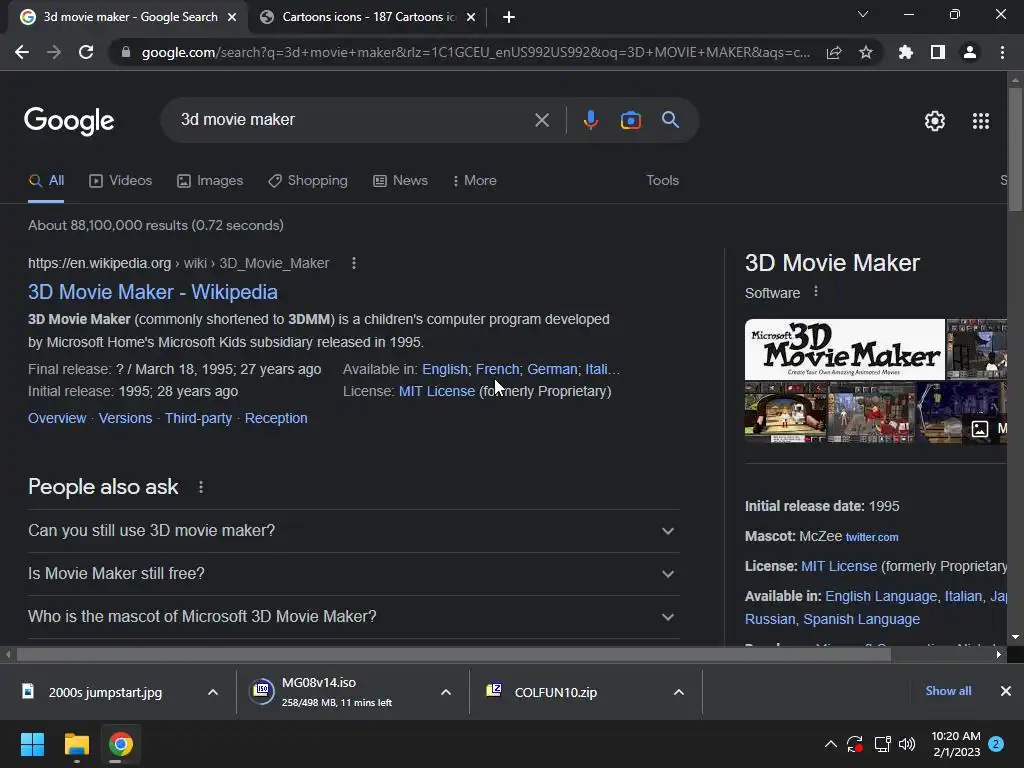Viewport: 1024px width, 768px height.
Task: Search by image camera icon
Action: pos(630,120)
